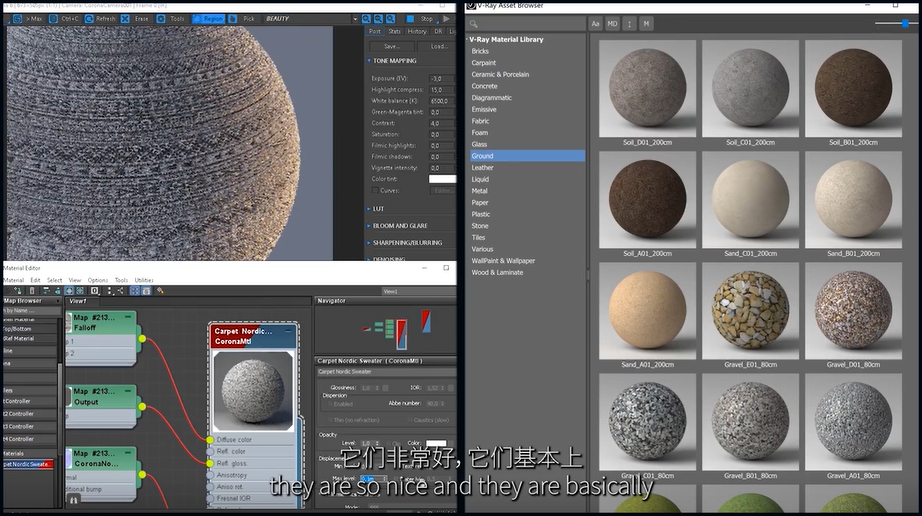The image size is (922, 516).
Task: Select the Ceramic & Porcelain category
Action: click(500, 75)
